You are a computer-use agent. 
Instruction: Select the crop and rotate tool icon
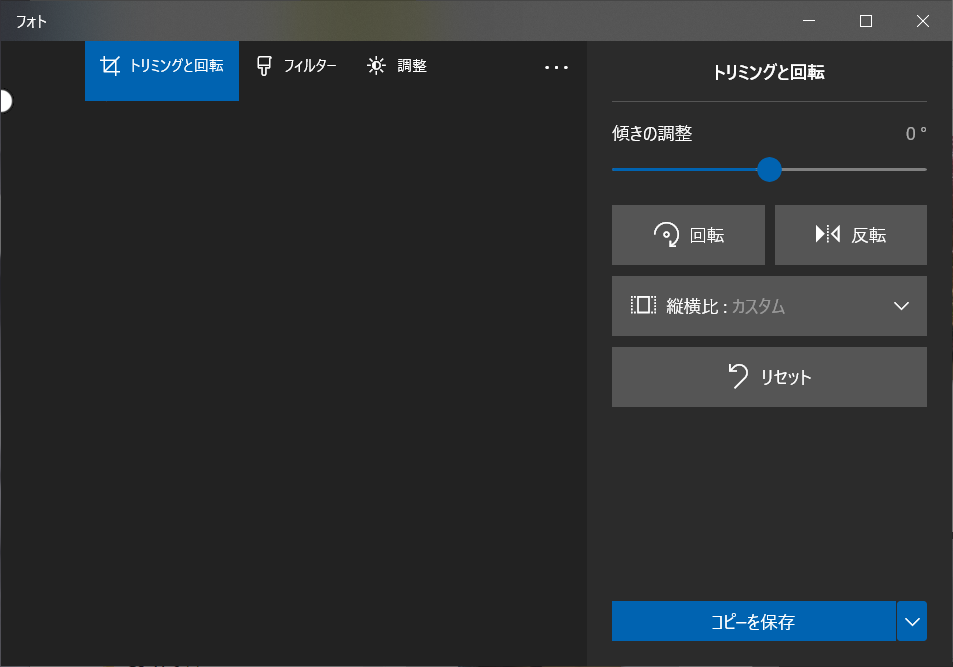(110, 65)
